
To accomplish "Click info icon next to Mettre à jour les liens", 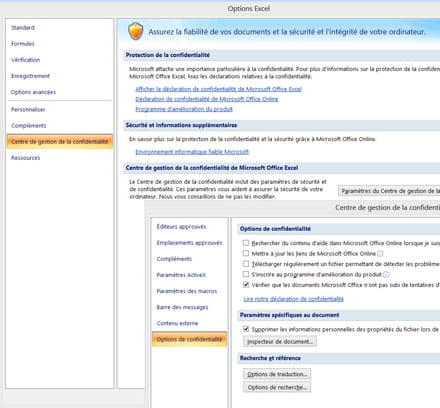I will (380, 254).
